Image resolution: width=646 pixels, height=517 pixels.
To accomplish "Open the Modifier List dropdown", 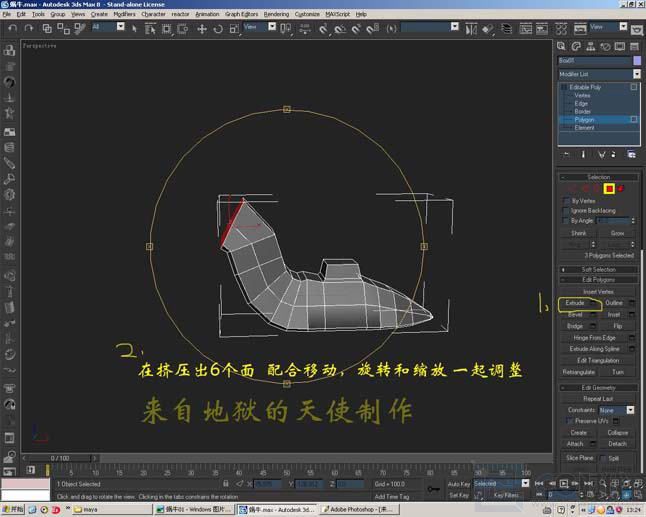I will pos(637,74).
